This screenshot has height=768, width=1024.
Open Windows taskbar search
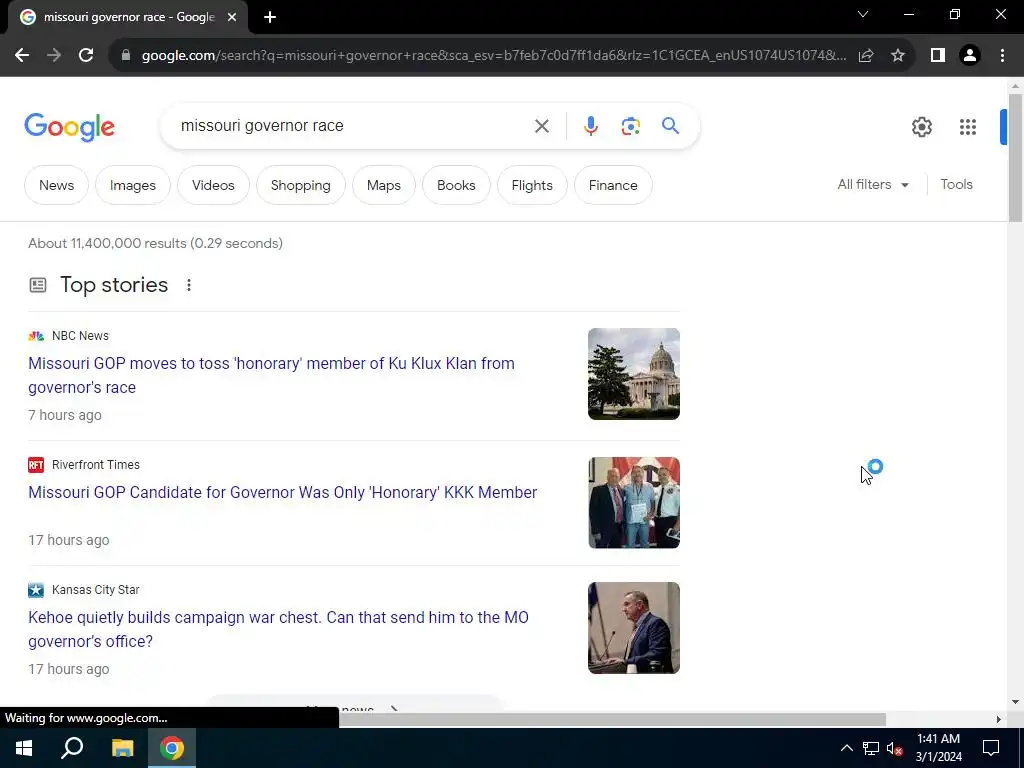[72, 748]
